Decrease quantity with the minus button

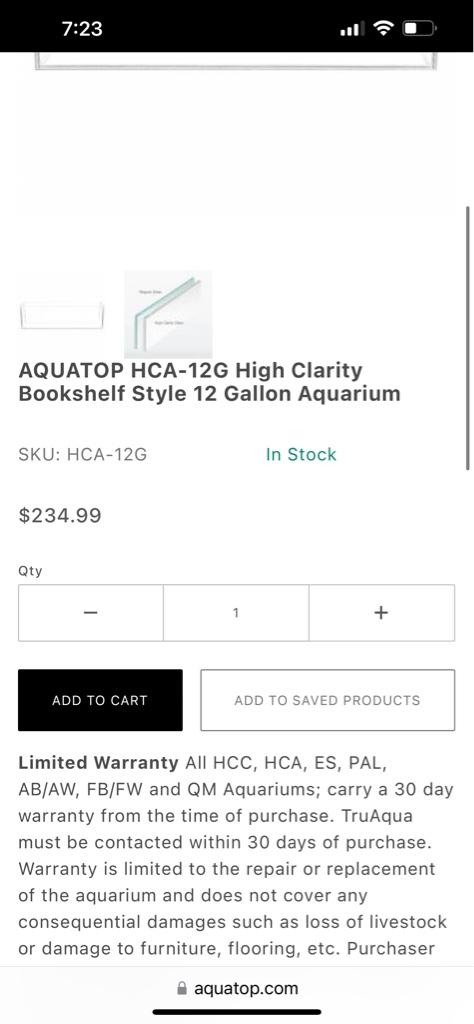coord(91,613)
